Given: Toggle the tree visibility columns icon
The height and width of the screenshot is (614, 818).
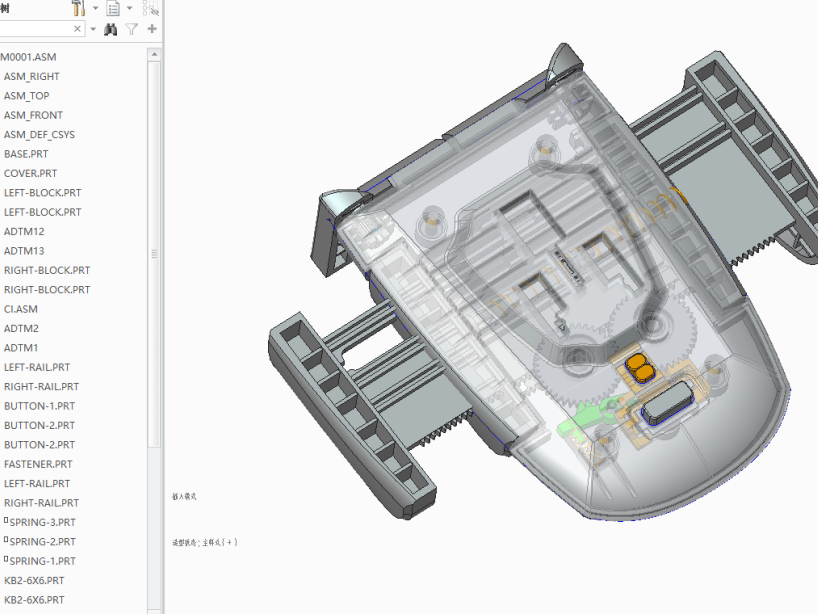Looking at the screenshot, I should [151, 8].
